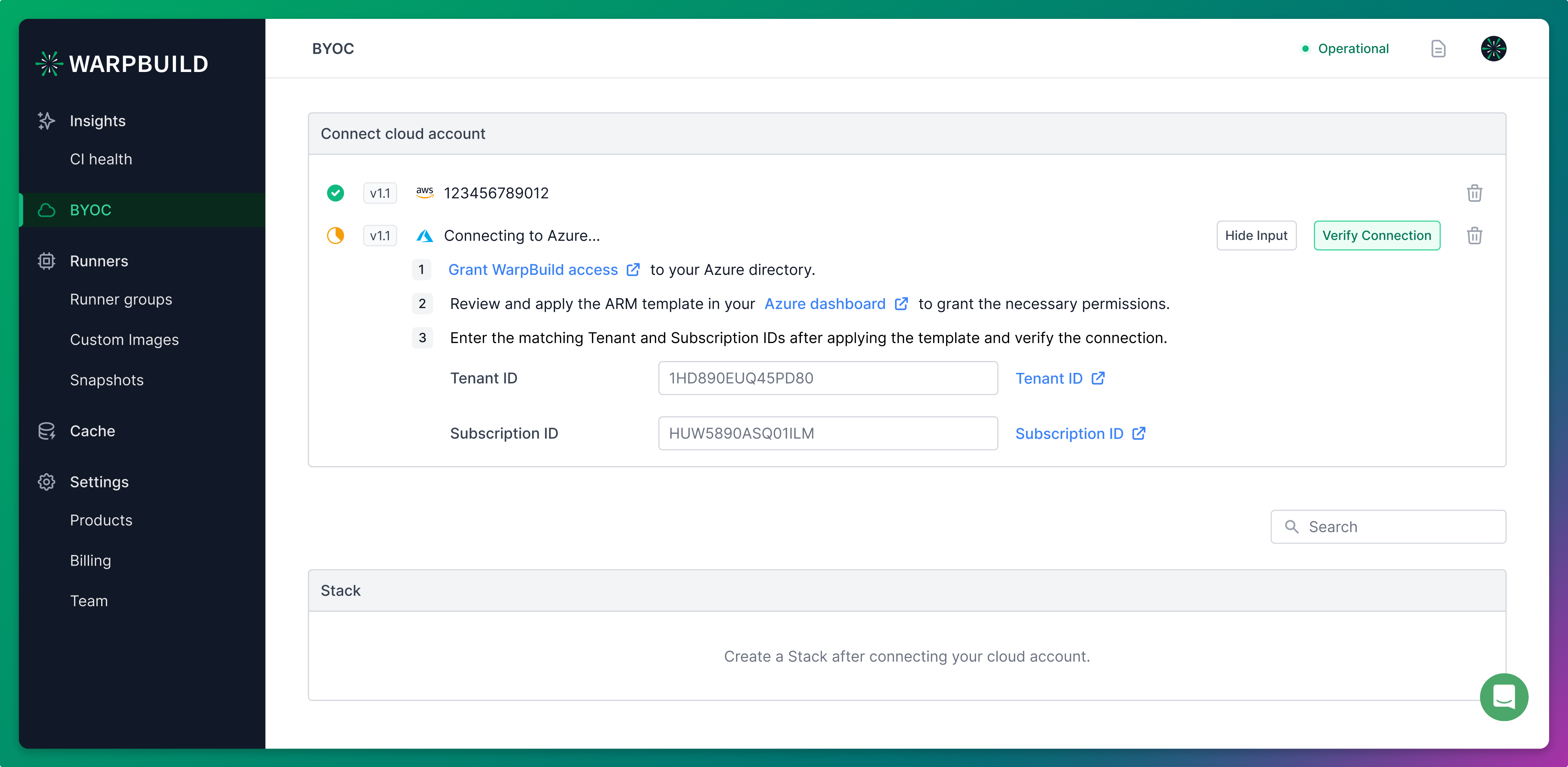Toggle the AWS account checkmark status
This screenshot has width=1568, height=767.
(337, 193)
